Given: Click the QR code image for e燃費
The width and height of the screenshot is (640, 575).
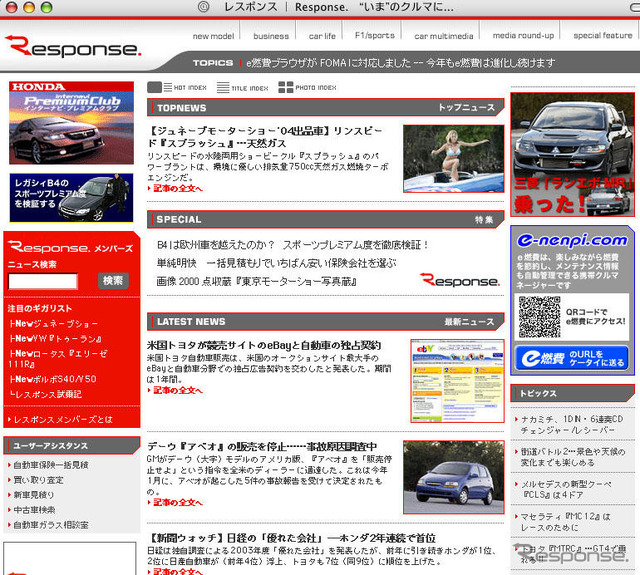Looking at the screenshot, I should pyautogui.click(x=540, y=317).
